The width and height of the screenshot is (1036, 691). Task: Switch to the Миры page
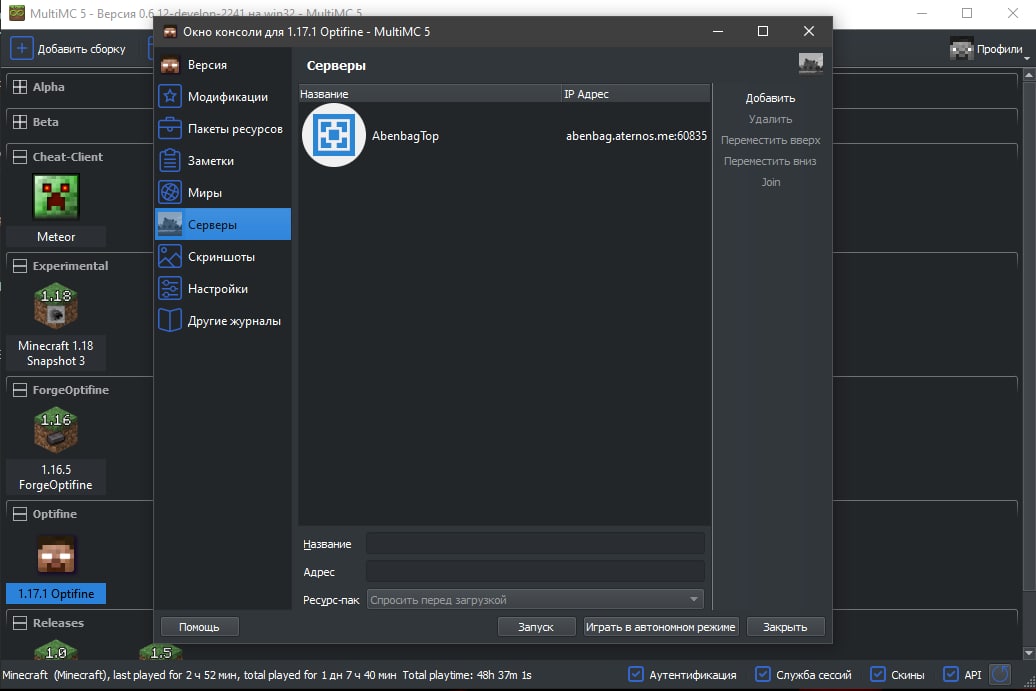click(223, 192)
